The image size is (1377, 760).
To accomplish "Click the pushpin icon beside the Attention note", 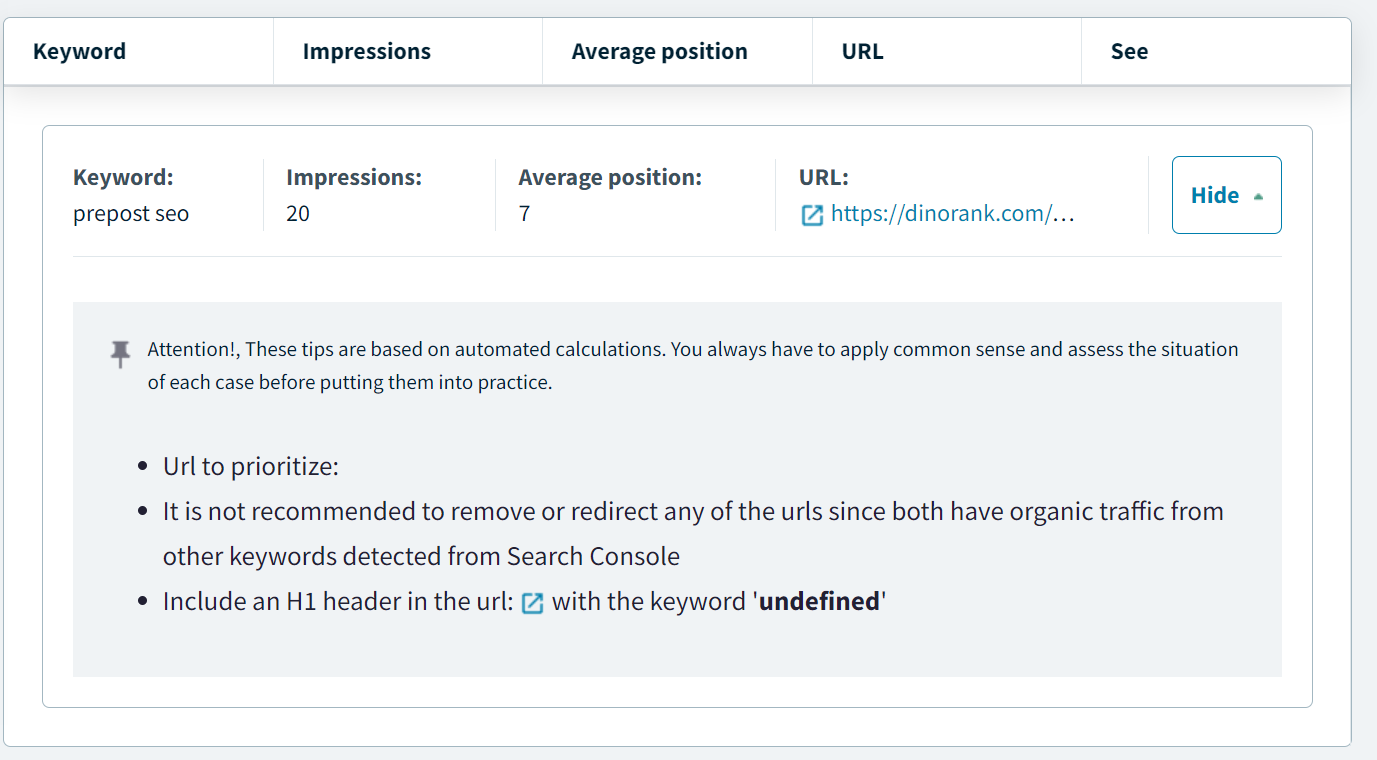I will coord(121,353).
